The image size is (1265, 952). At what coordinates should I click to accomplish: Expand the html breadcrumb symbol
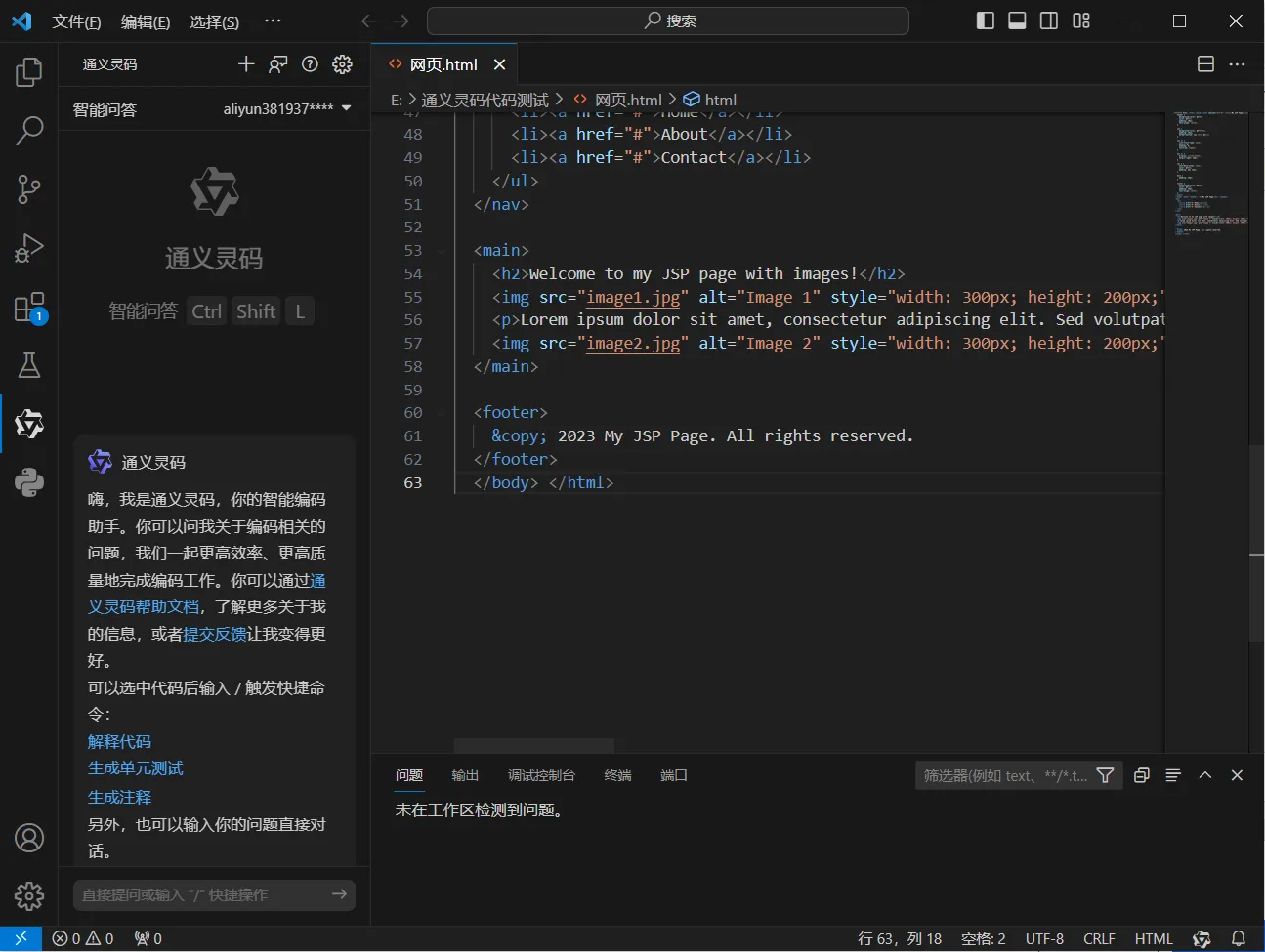[709, 100]
